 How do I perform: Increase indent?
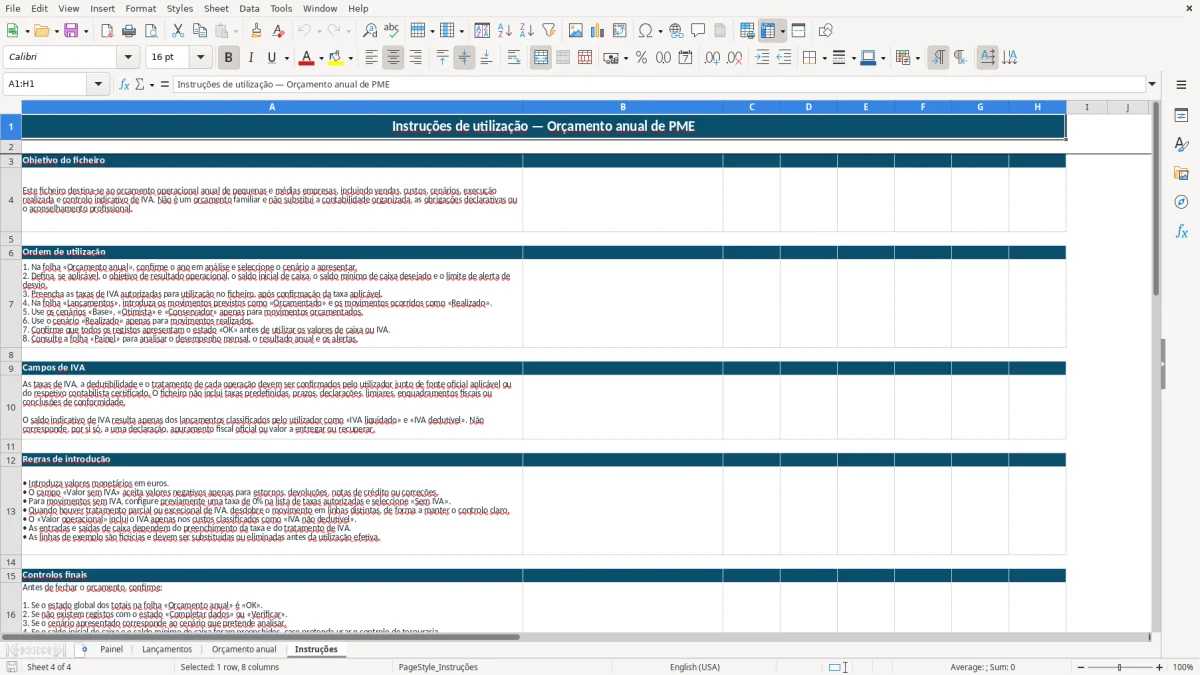coord(762,58)
